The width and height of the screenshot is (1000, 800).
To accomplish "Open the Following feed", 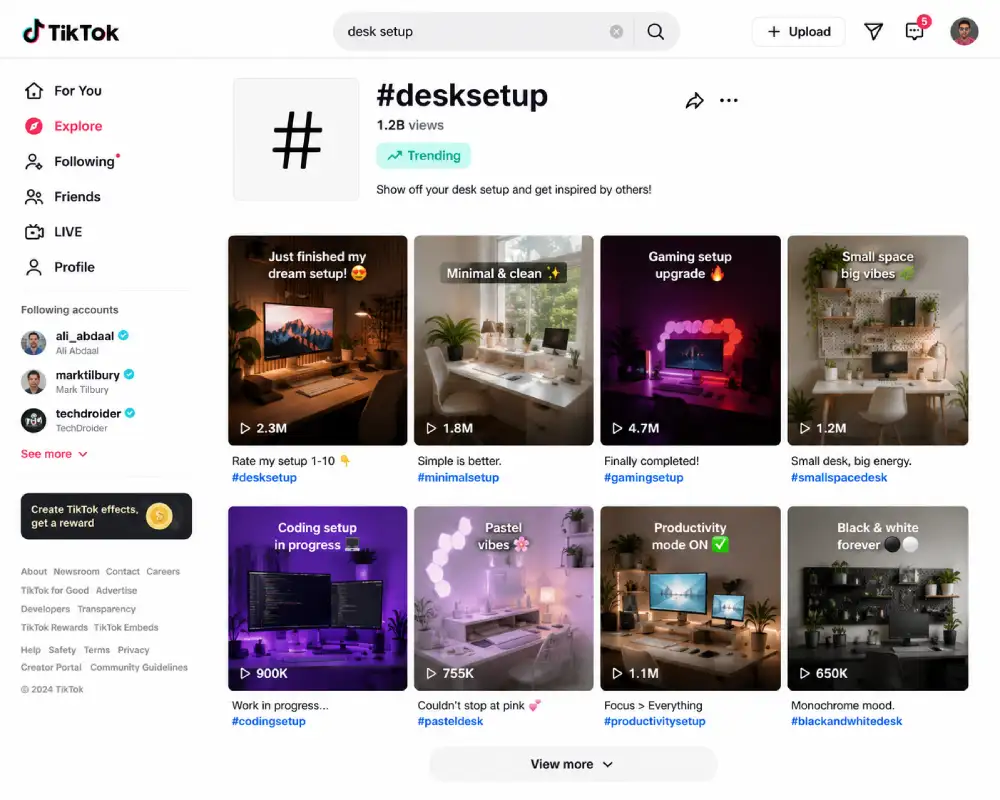I will click(71, 161).
